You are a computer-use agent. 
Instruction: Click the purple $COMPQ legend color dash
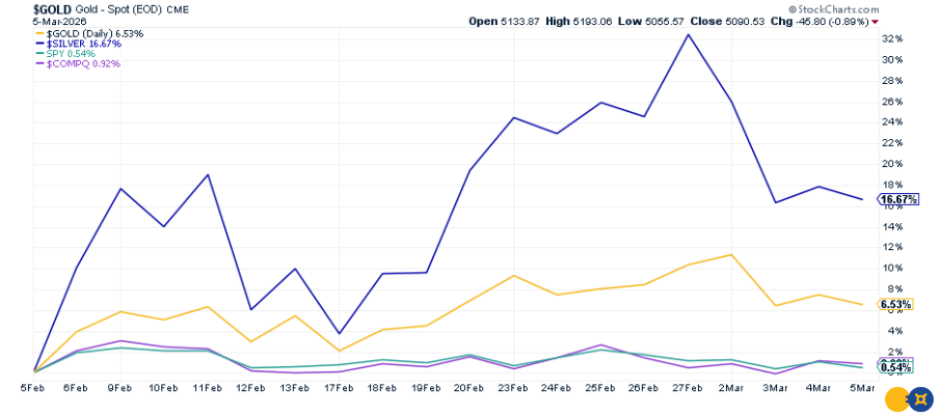click(x=40, y=63)
